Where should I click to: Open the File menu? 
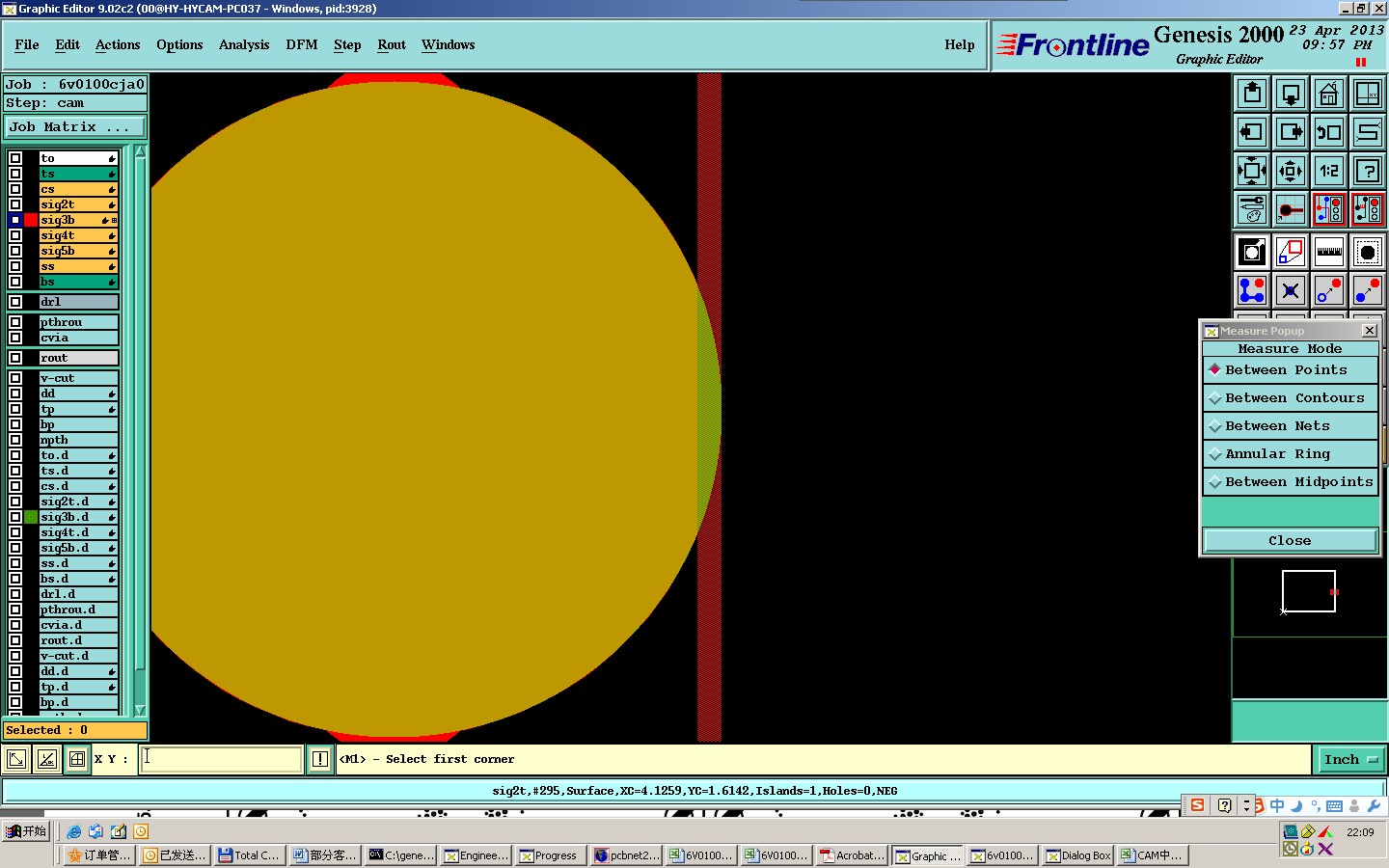click(x=27, y=44)
